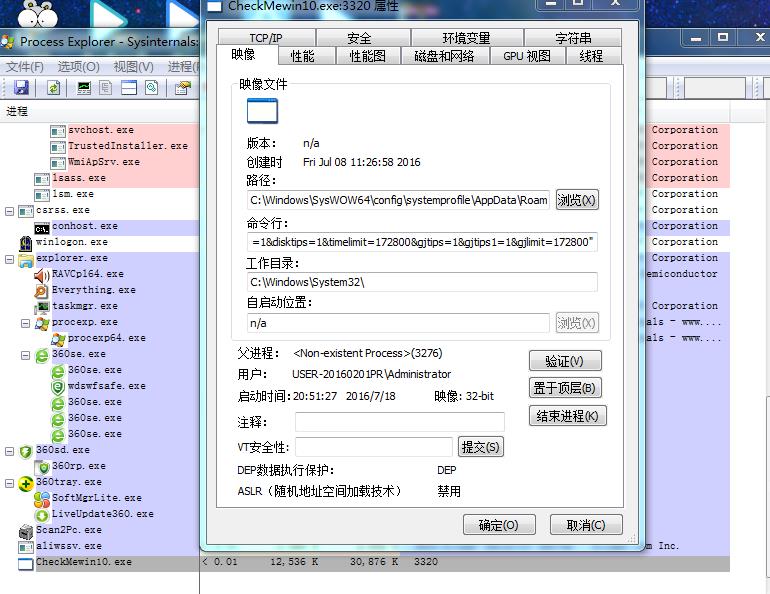
Task: Click the Save toolbar icon in Process Explorer
Action: click(x=22, y=88)
